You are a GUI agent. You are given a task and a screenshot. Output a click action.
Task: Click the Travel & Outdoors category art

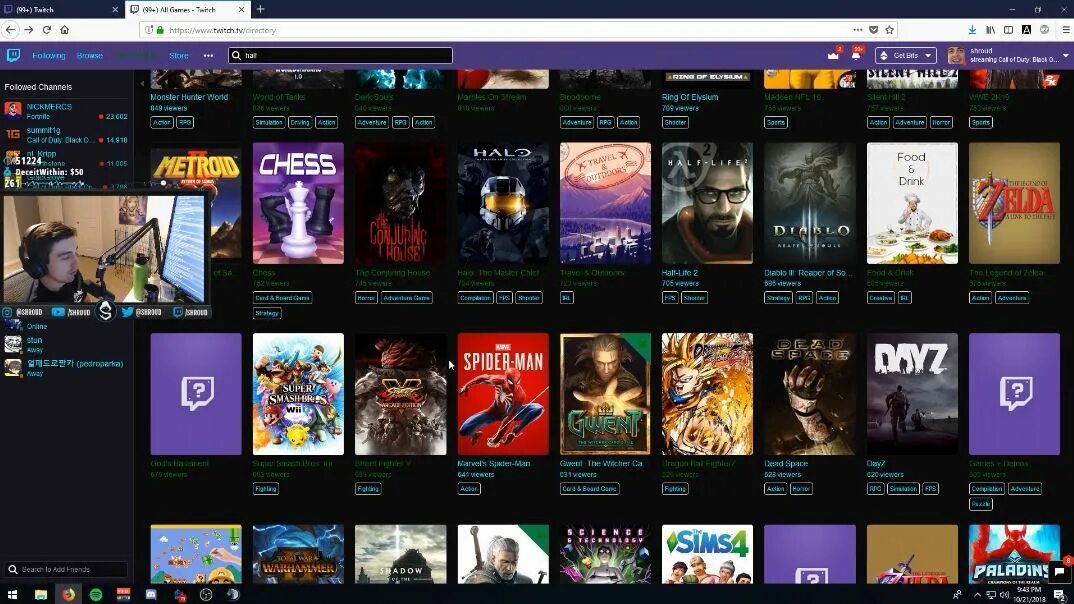[x=605, y=203]
